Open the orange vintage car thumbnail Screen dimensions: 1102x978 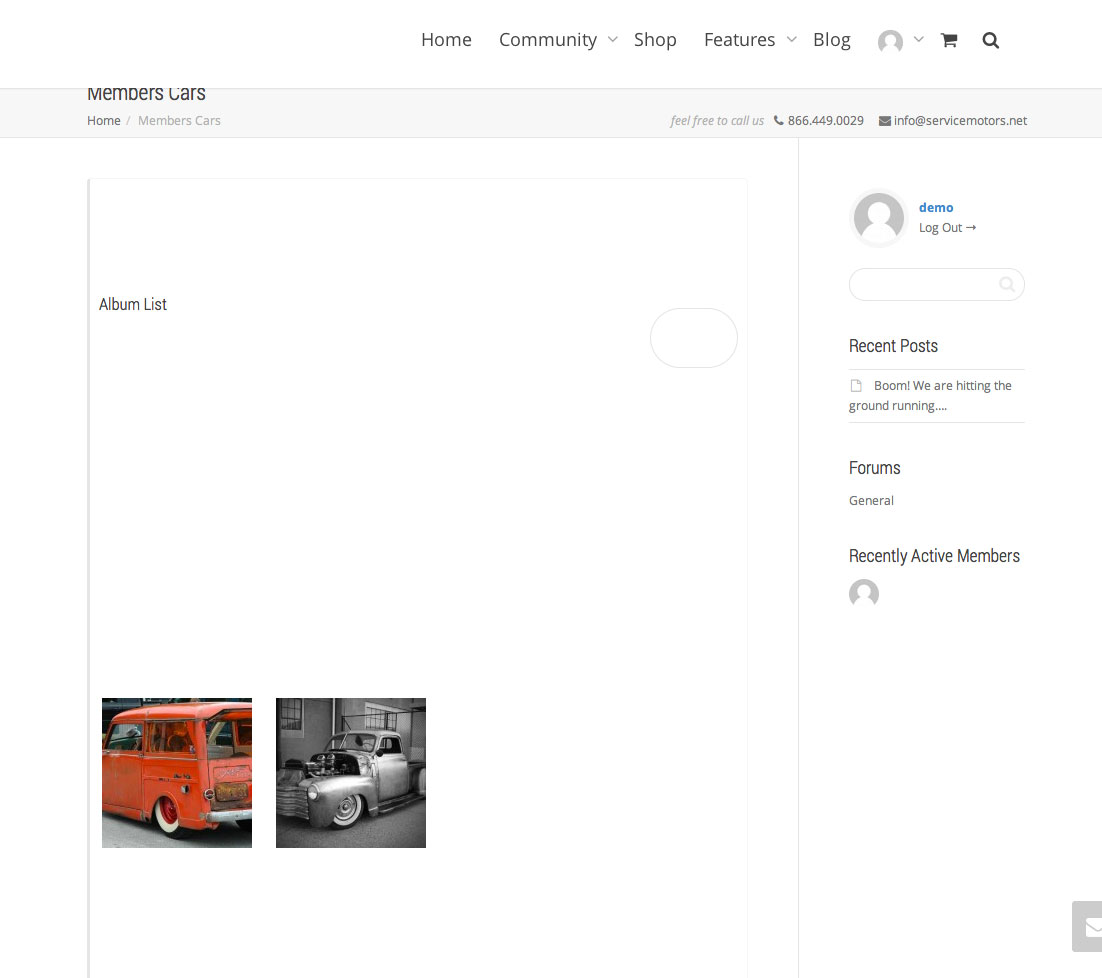coord(177,773)
